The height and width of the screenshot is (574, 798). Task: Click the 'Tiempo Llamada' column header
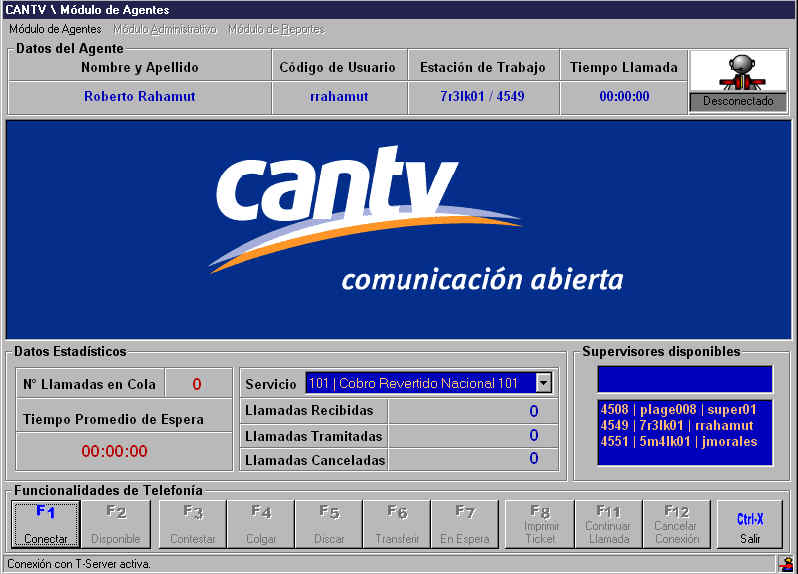pyautogui.click(x=623, y=67)
